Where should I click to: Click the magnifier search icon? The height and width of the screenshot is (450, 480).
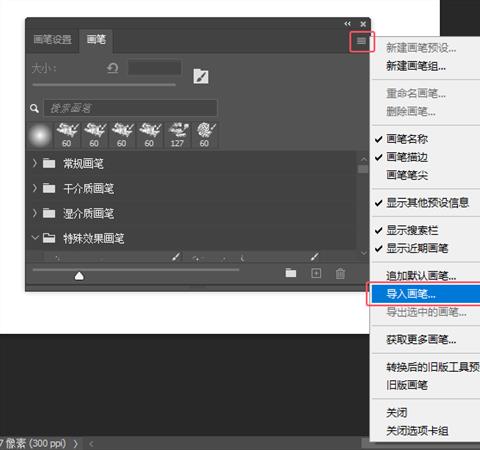34,108
